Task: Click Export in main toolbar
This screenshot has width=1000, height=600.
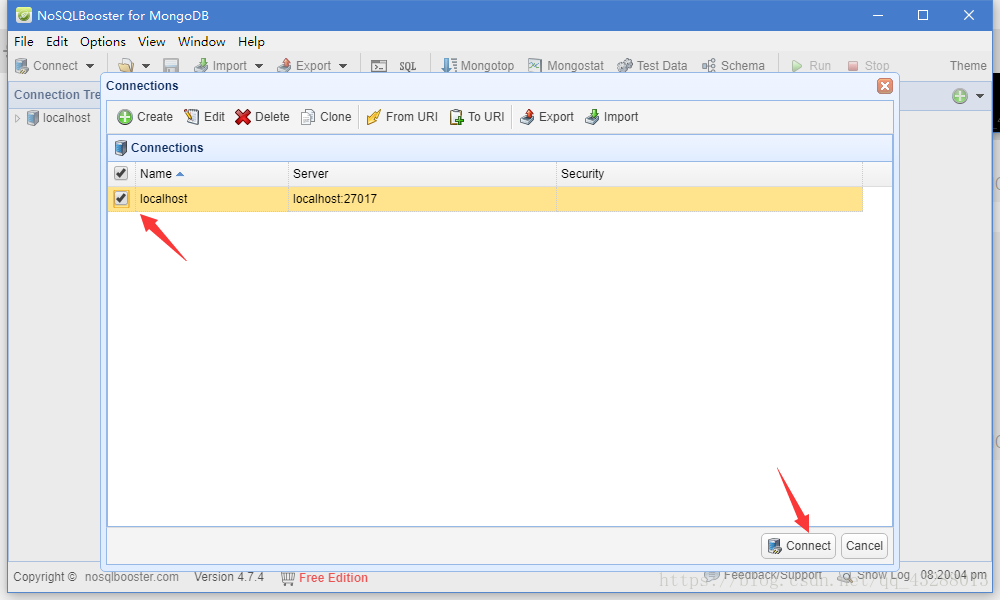Action: 304,66
